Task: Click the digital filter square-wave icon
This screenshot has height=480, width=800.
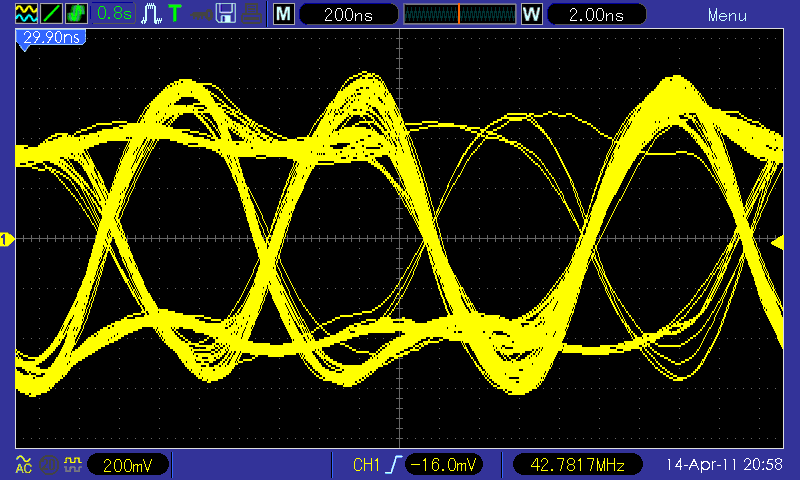Action: 73,464
